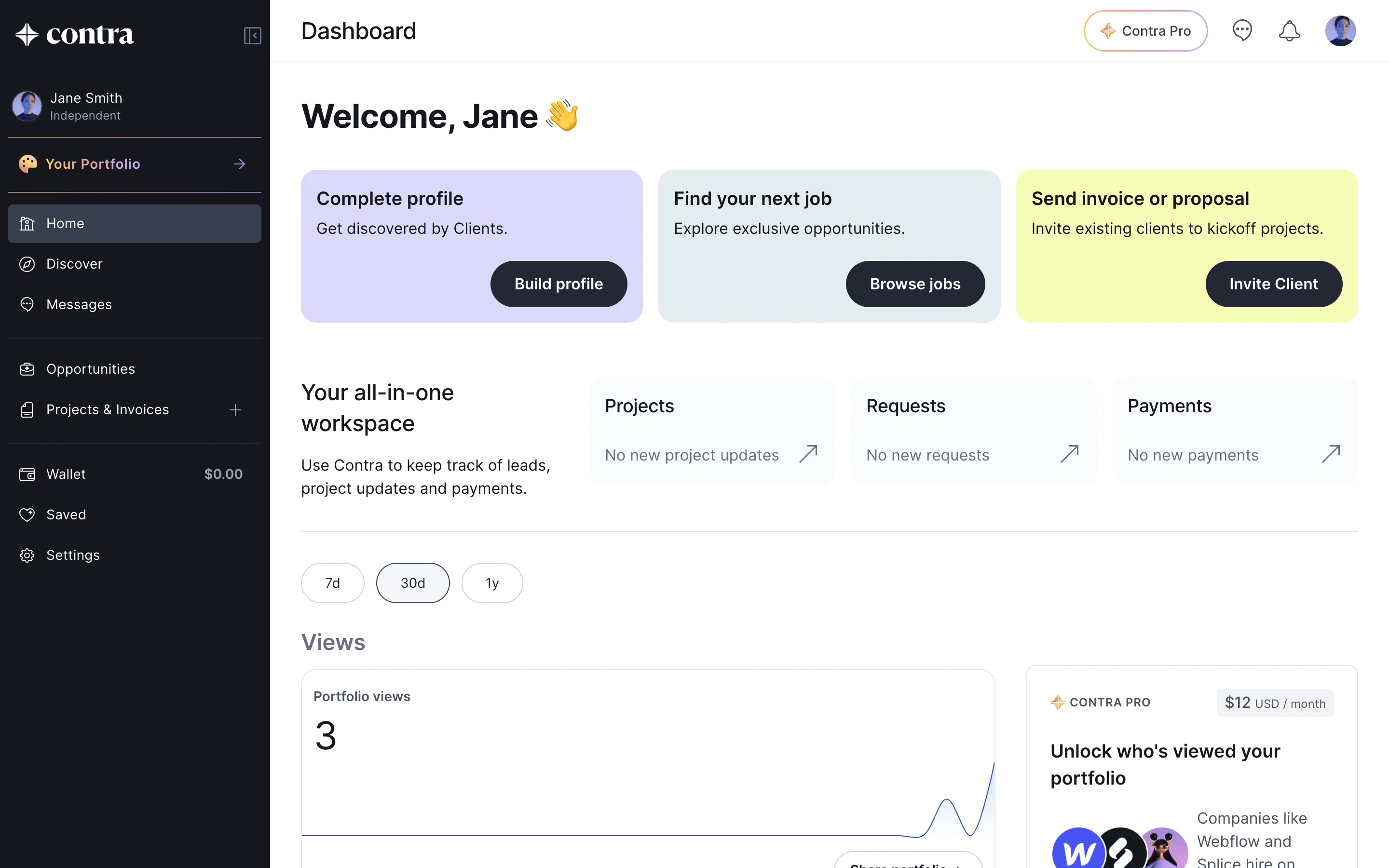Keep 30d filter selected
Screen dimensions: 1389x868
413,583
